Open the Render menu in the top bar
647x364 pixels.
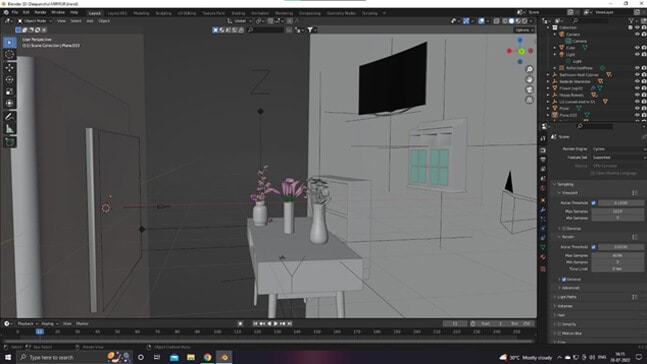point(40,12)
